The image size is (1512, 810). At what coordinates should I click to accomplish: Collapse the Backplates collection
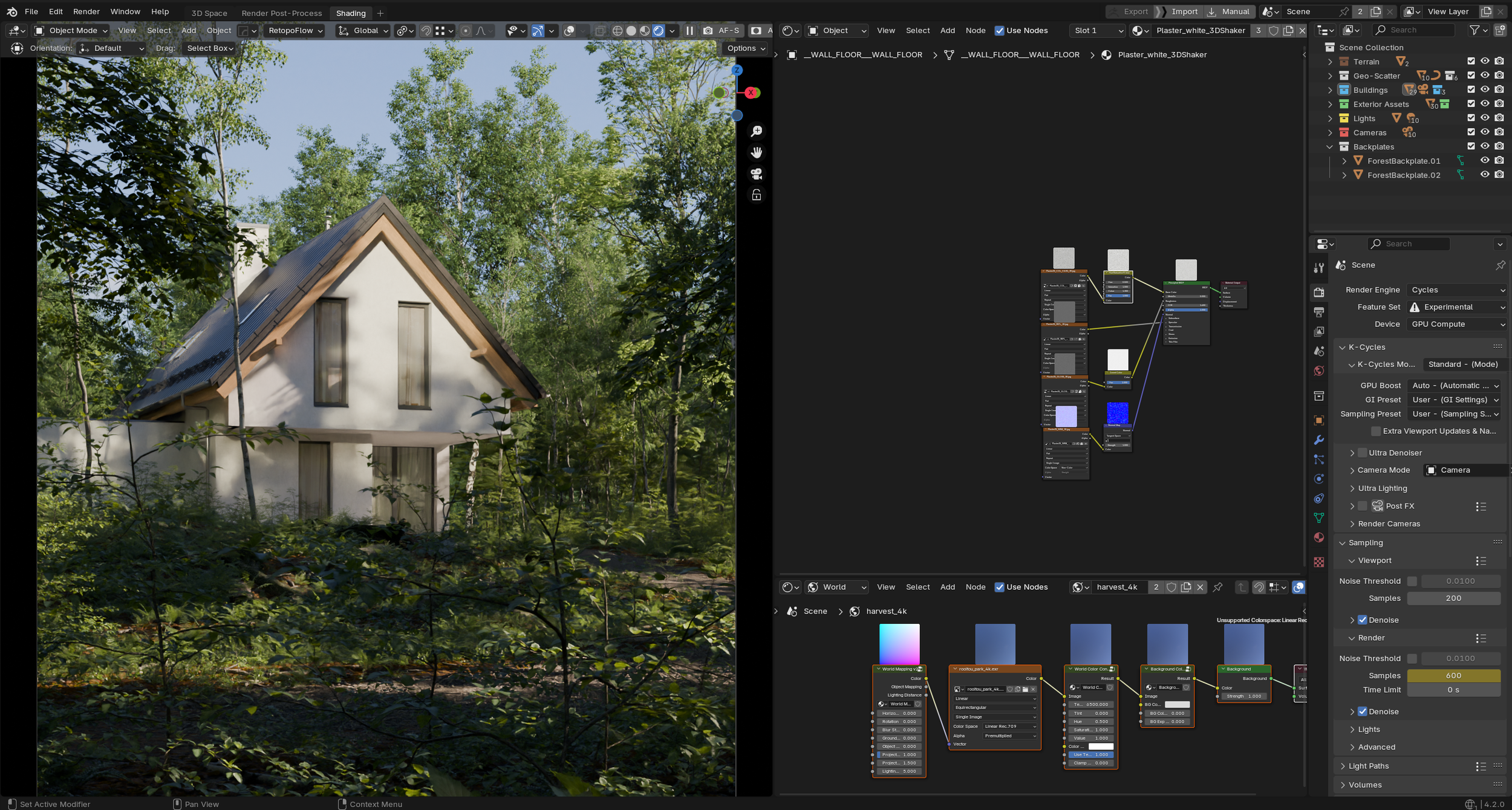(x=1330, y=147)
